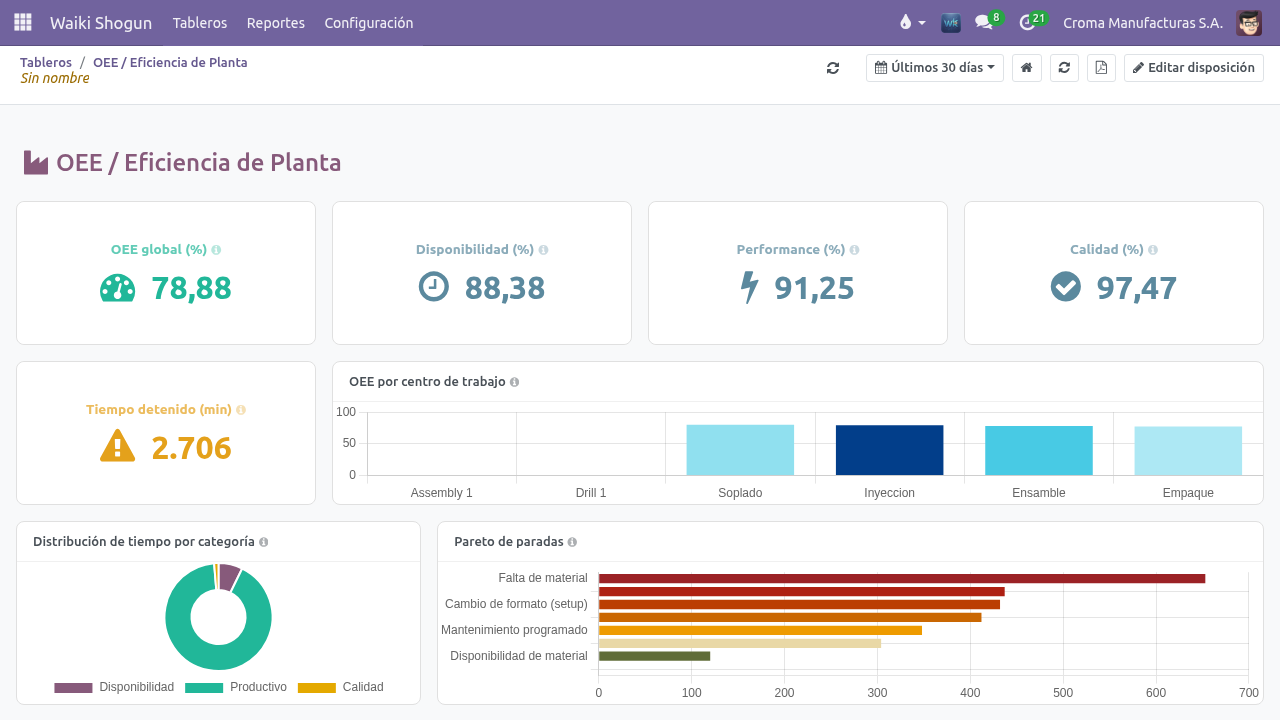Click the refresh button next to the home button
Viewport: 1280px width, 720px height.
[x=1064, y=68]
